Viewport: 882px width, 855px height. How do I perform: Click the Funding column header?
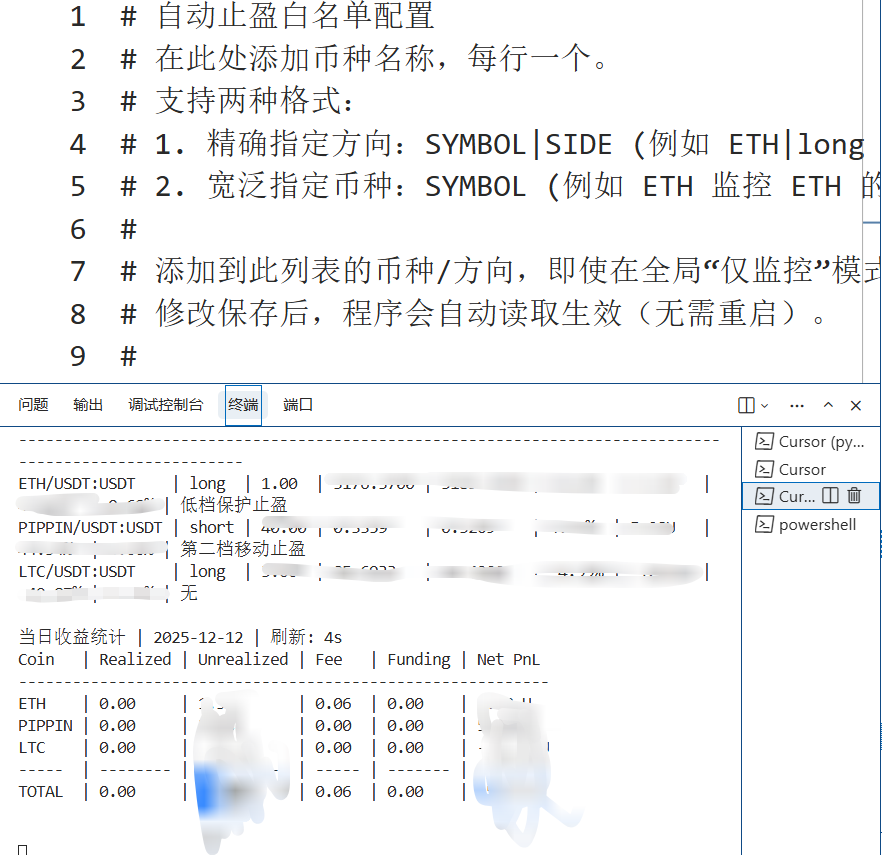(x=418, y=659)
